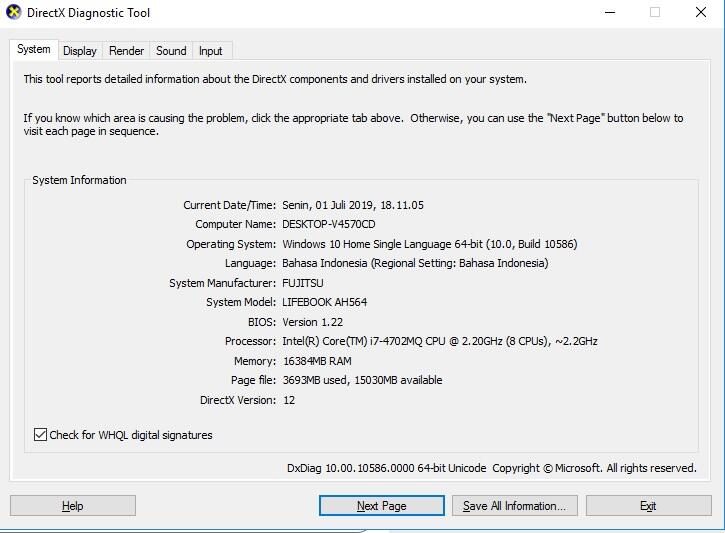Viewport: 725px width, 533px height.
Task: Click the BIOS Version 1.22 value
Action: point(313,322)
